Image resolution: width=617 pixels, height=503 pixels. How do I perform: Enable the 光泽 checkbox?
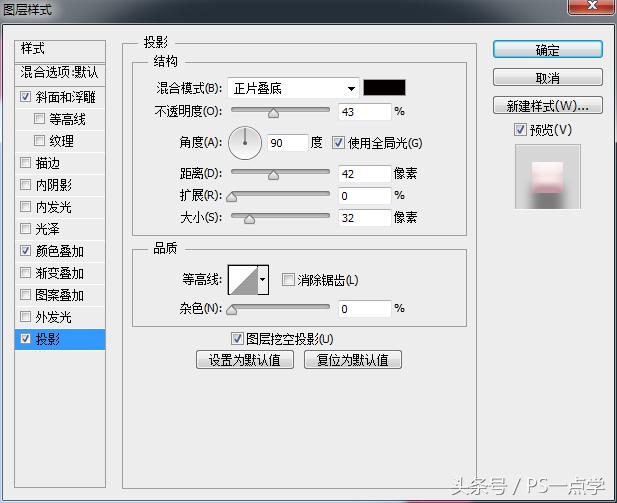pyautogui.click(x=26, y=228)
